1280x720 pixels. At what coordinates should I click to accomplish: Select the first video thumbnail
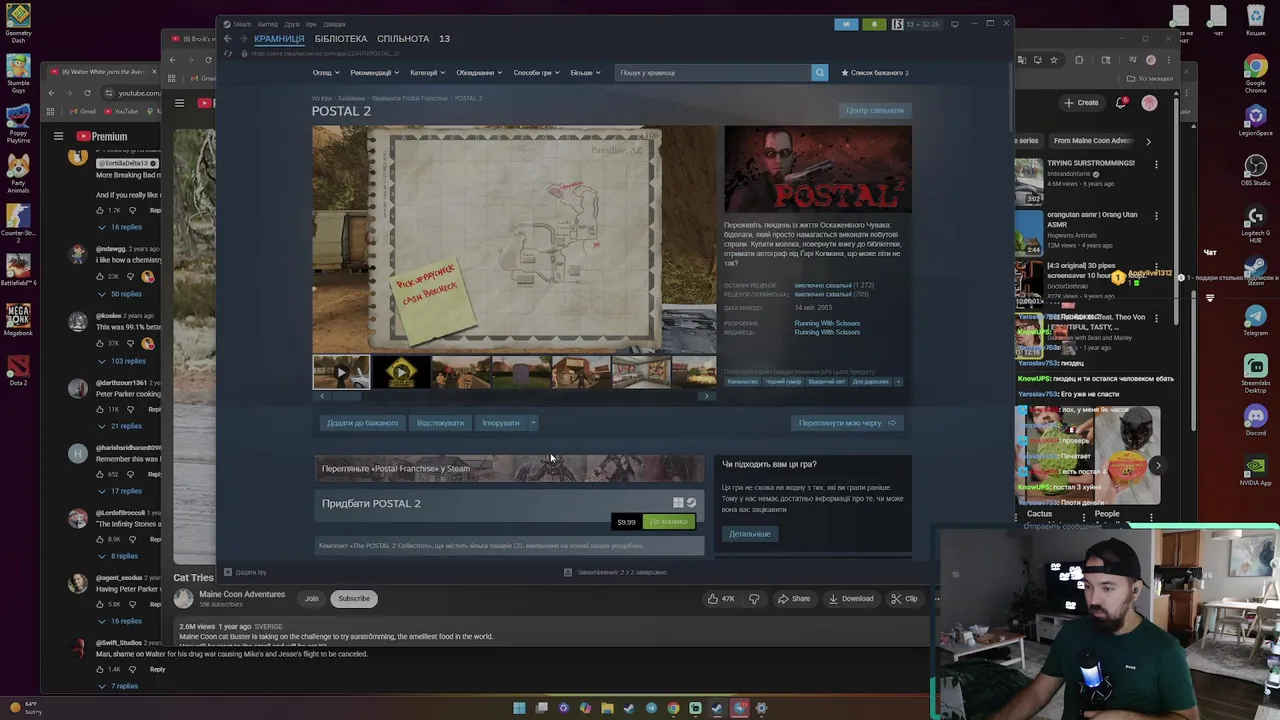pyautogui.click(x=341, y=372)
